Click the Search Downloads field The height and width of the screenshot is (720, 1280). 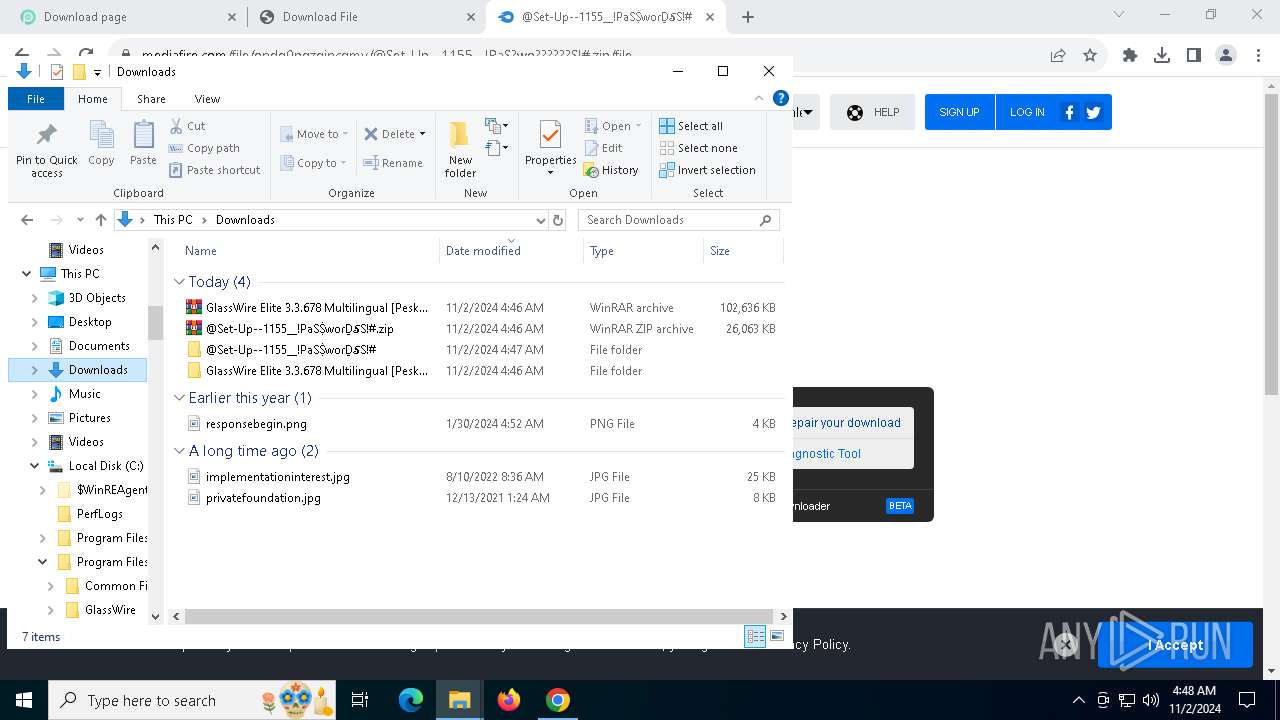678,220
